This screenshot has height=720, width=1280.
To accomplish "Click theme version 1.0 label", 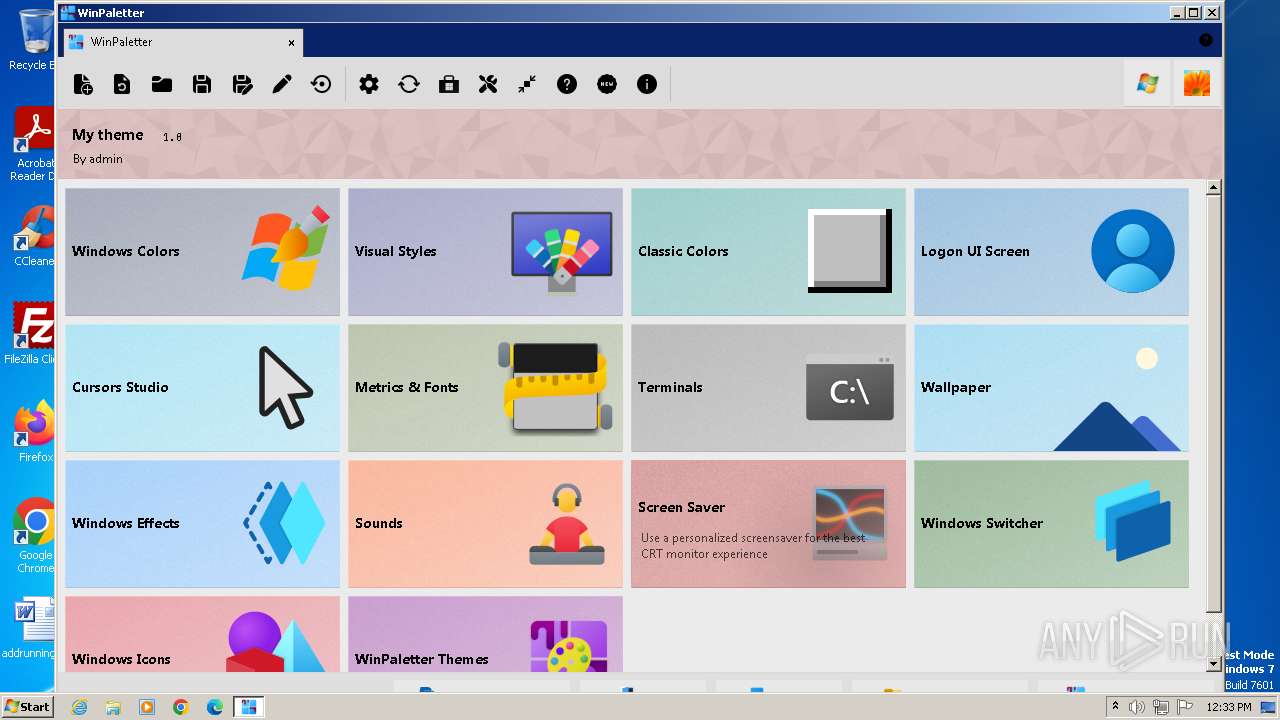I will tap(172, 137).
